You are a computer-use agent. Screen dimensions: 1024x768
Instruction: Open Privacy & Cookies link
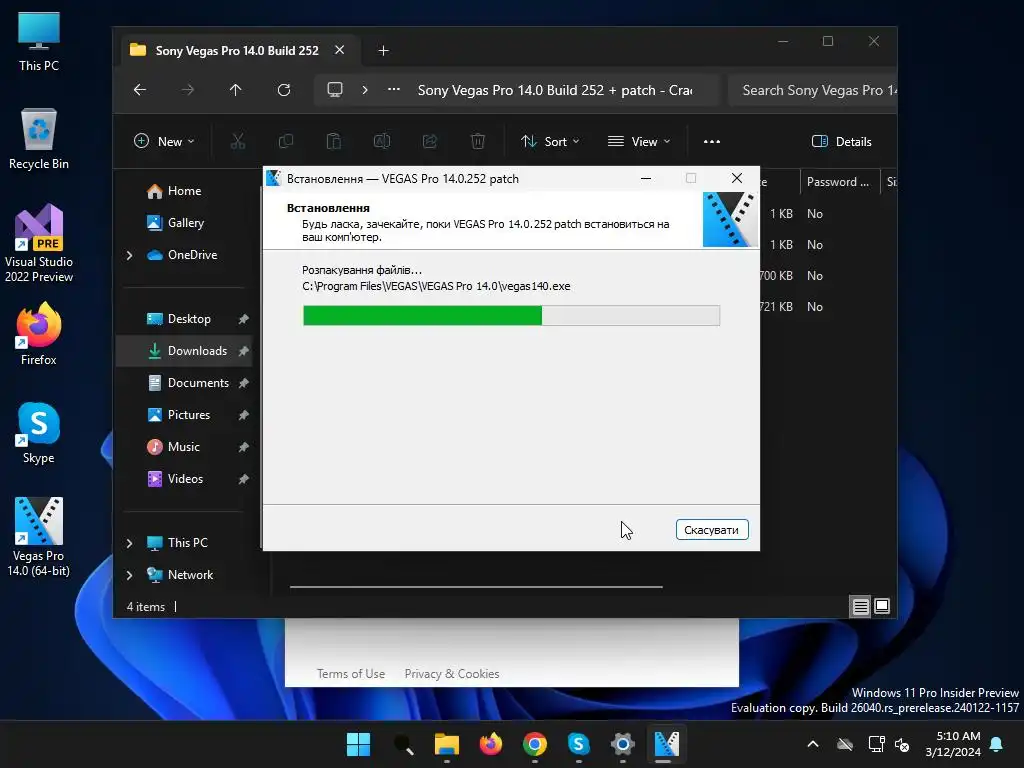pos(452,673)
